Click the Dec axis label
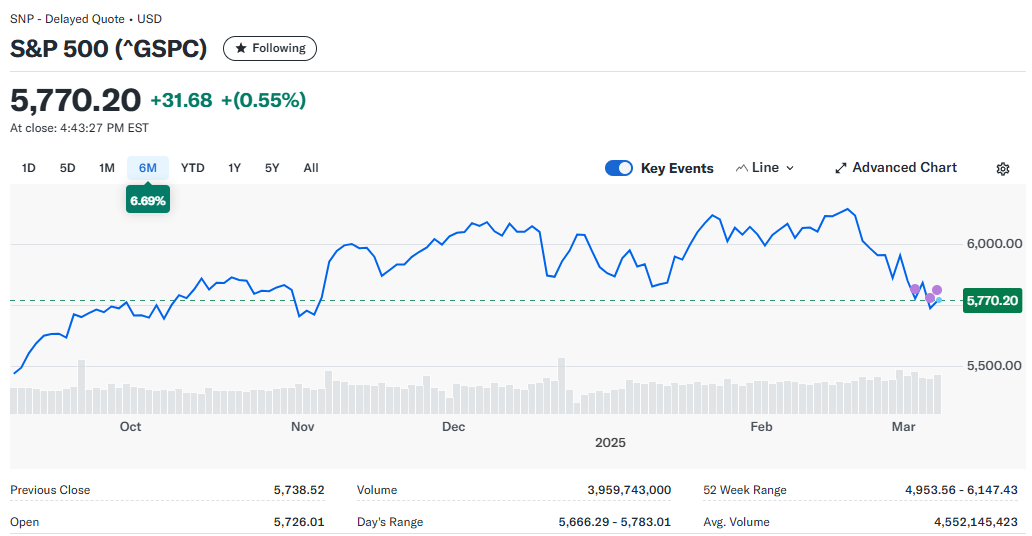Image resolution: width=1032 pixels, height=536 pixels. point(453,427)
